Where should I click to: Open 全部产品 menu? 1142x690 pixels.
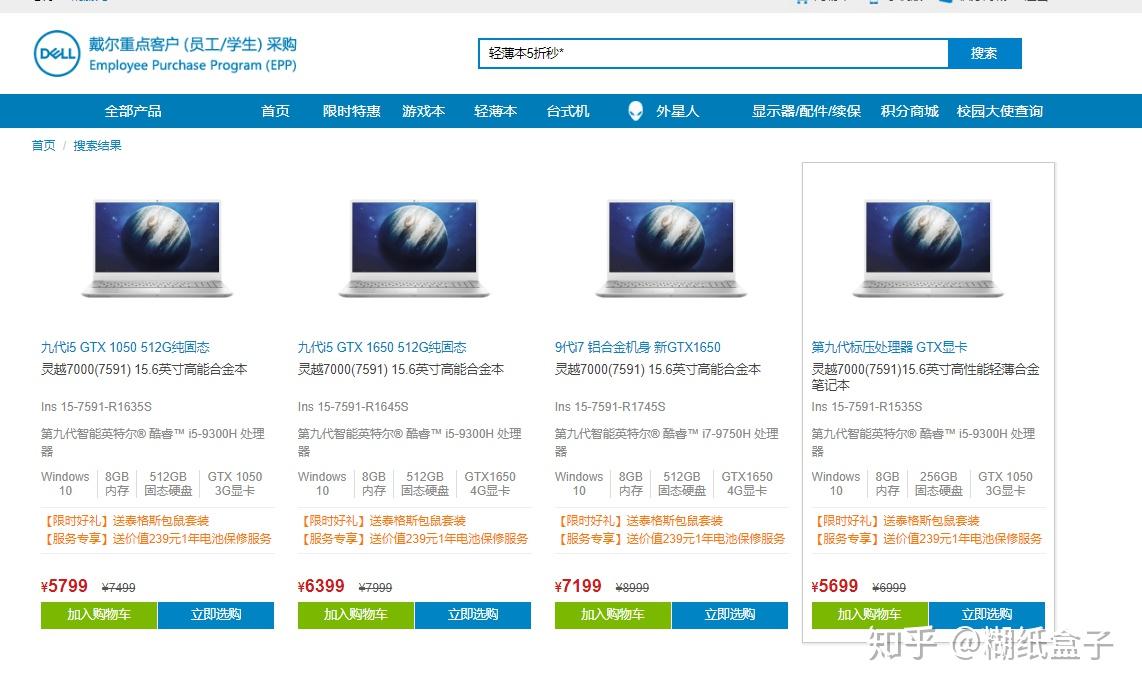pos(133,111)
